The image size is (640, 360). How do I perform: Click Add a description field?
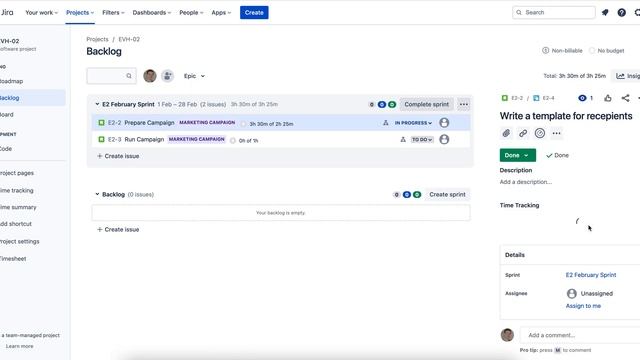tap(526, 182)
